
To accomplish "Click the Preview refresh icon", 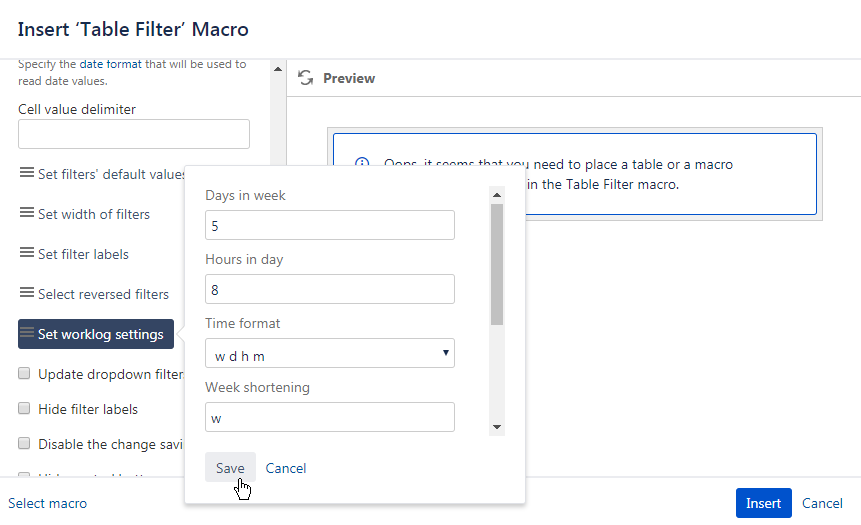I will pyautogui.click(x=306, y=78).
